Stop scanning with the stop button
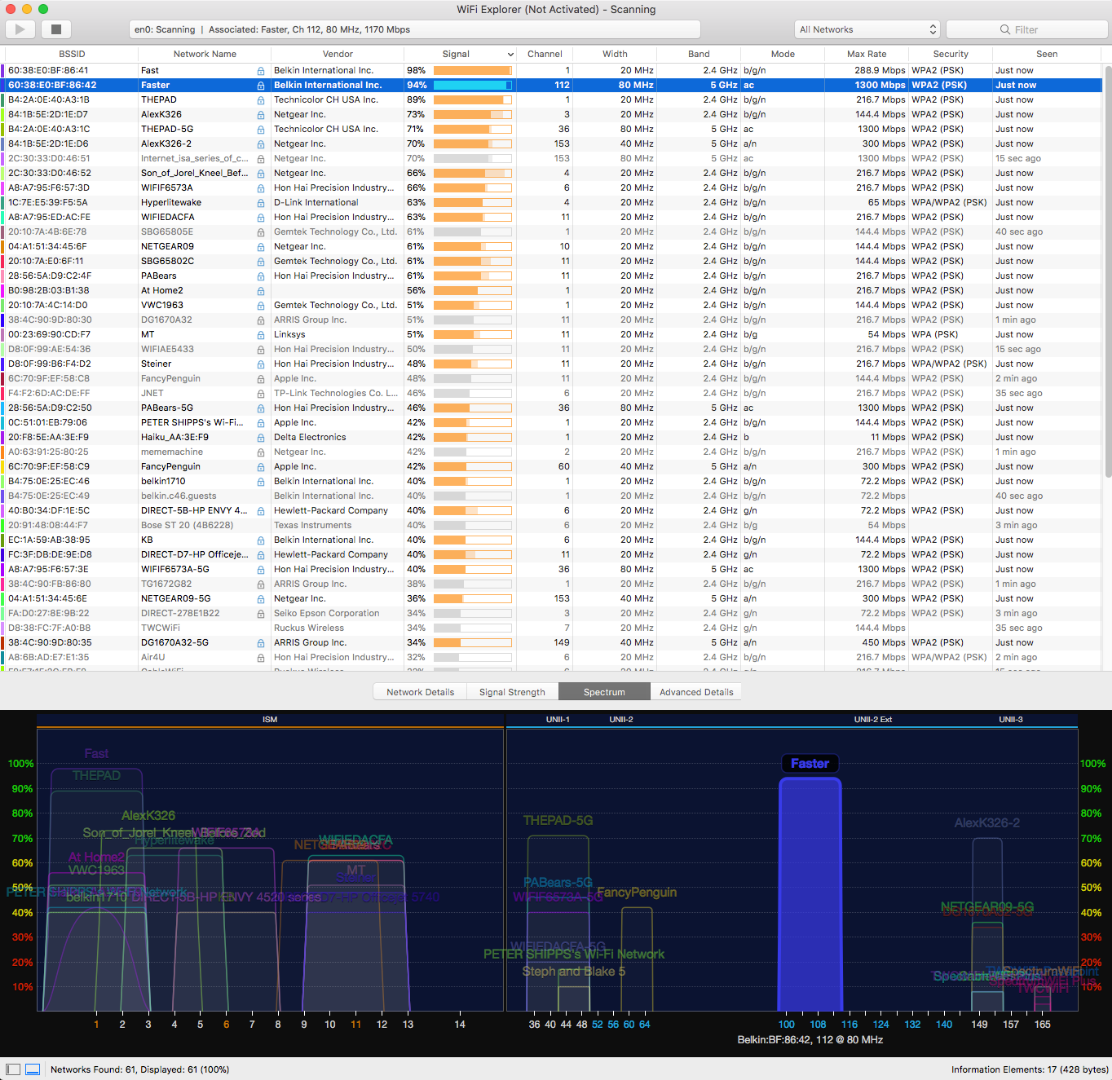The width and height of the screenshot is (1112, 1080). 56,29
